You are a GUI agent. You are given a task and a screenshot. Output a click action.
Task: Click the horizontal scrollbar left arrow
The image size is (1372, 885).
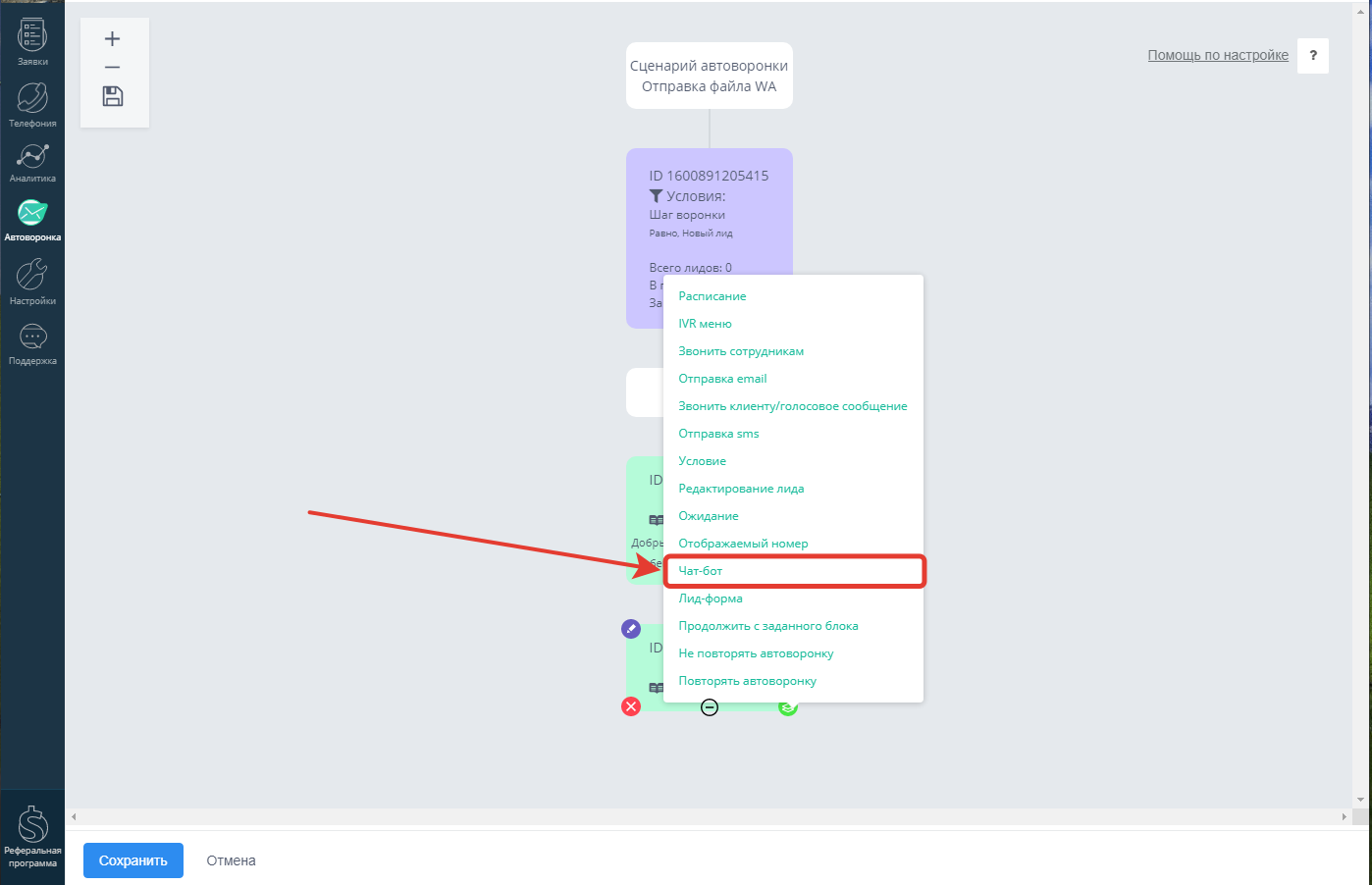(74, 816)
